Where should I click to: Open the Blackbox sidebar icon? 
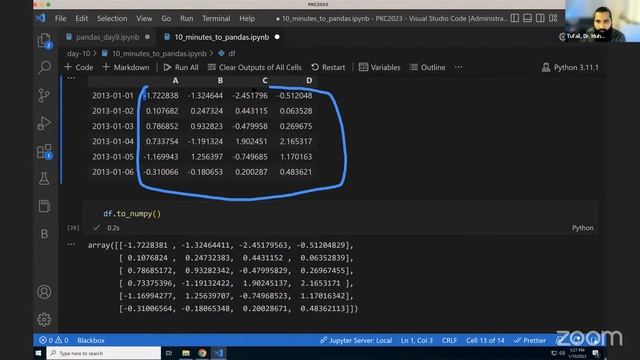click(x=44, y=234)
